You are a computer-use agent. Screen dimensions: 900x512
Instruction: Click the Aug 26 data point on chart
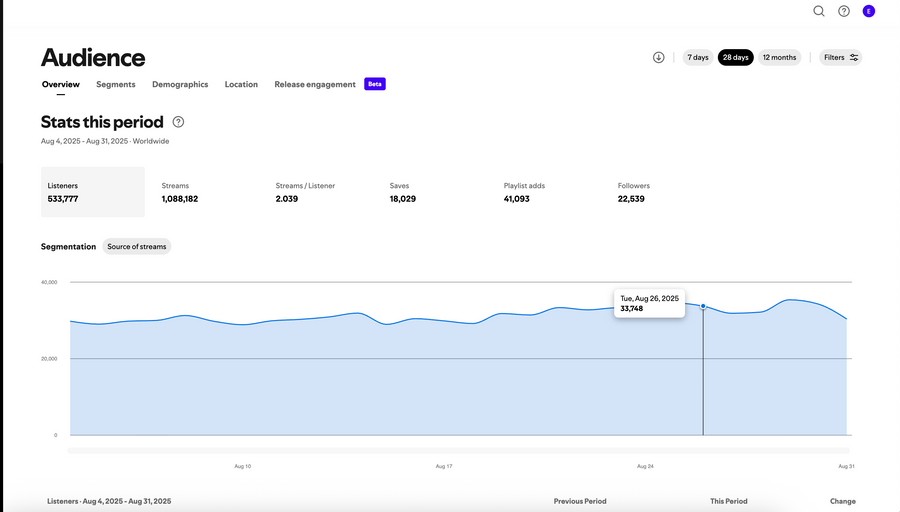tap(703, 306)
